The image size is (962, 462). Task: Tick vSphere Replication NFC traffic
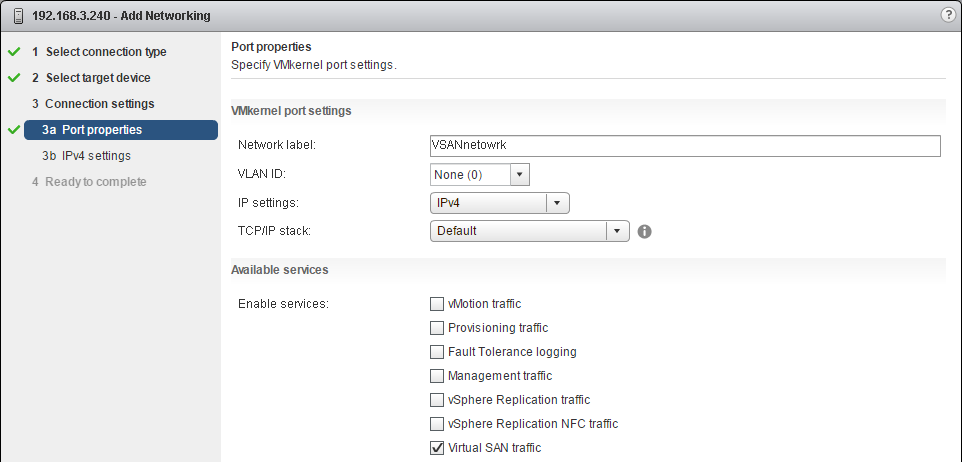click(x=437, y=424)
